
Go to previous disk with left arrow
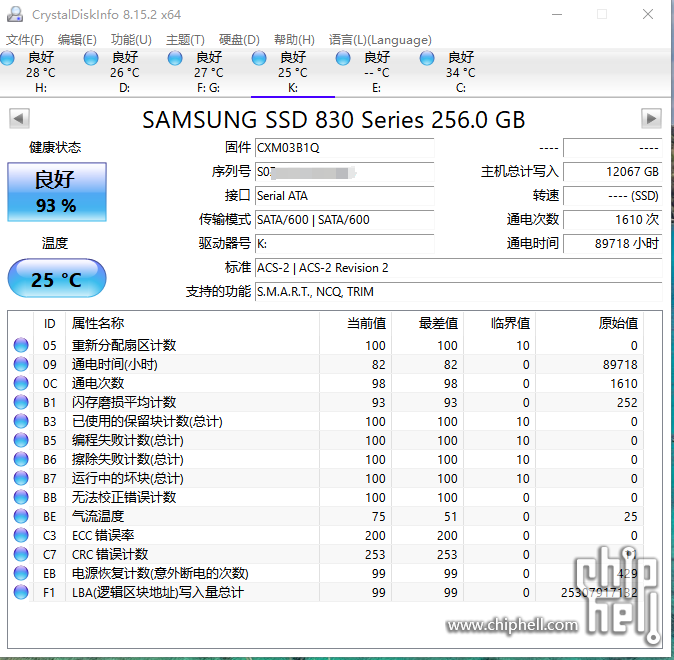pos(19,118)
